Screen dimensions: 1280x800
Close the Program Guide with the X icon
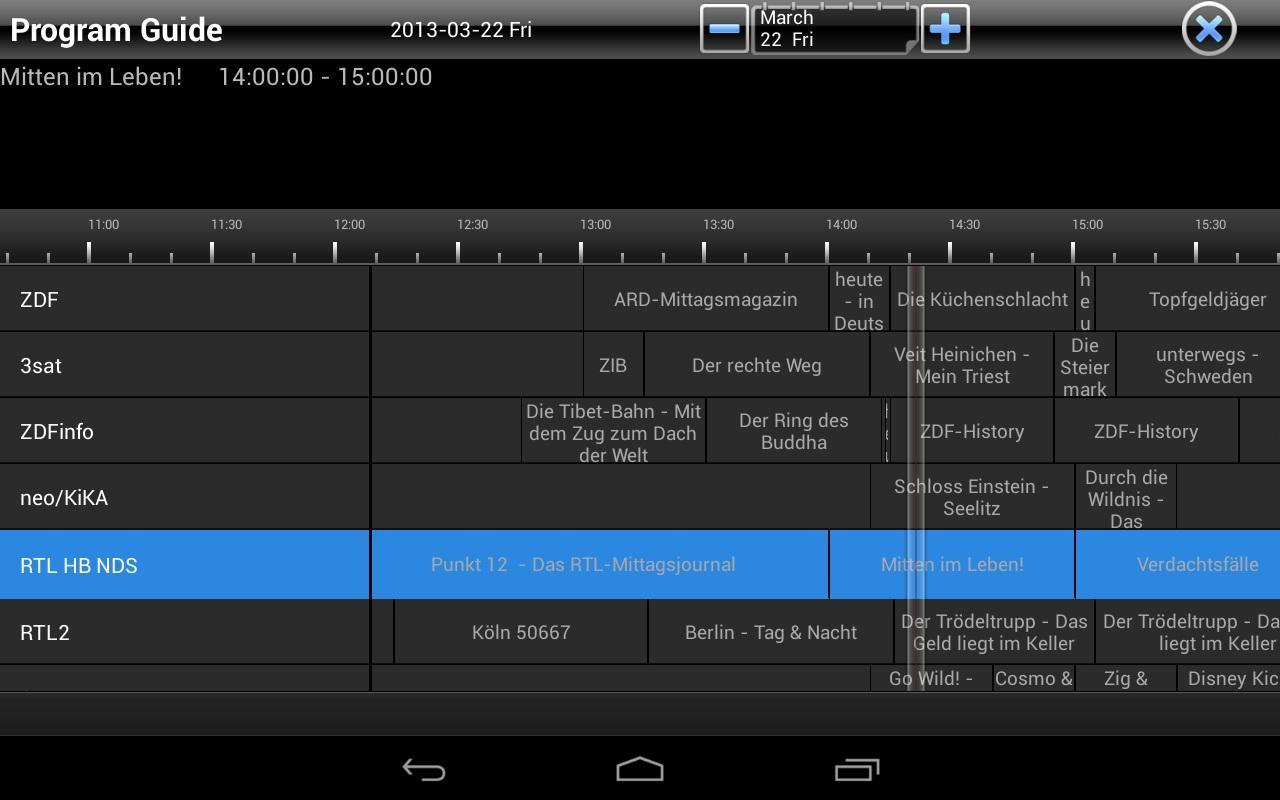coord(1208,29)
